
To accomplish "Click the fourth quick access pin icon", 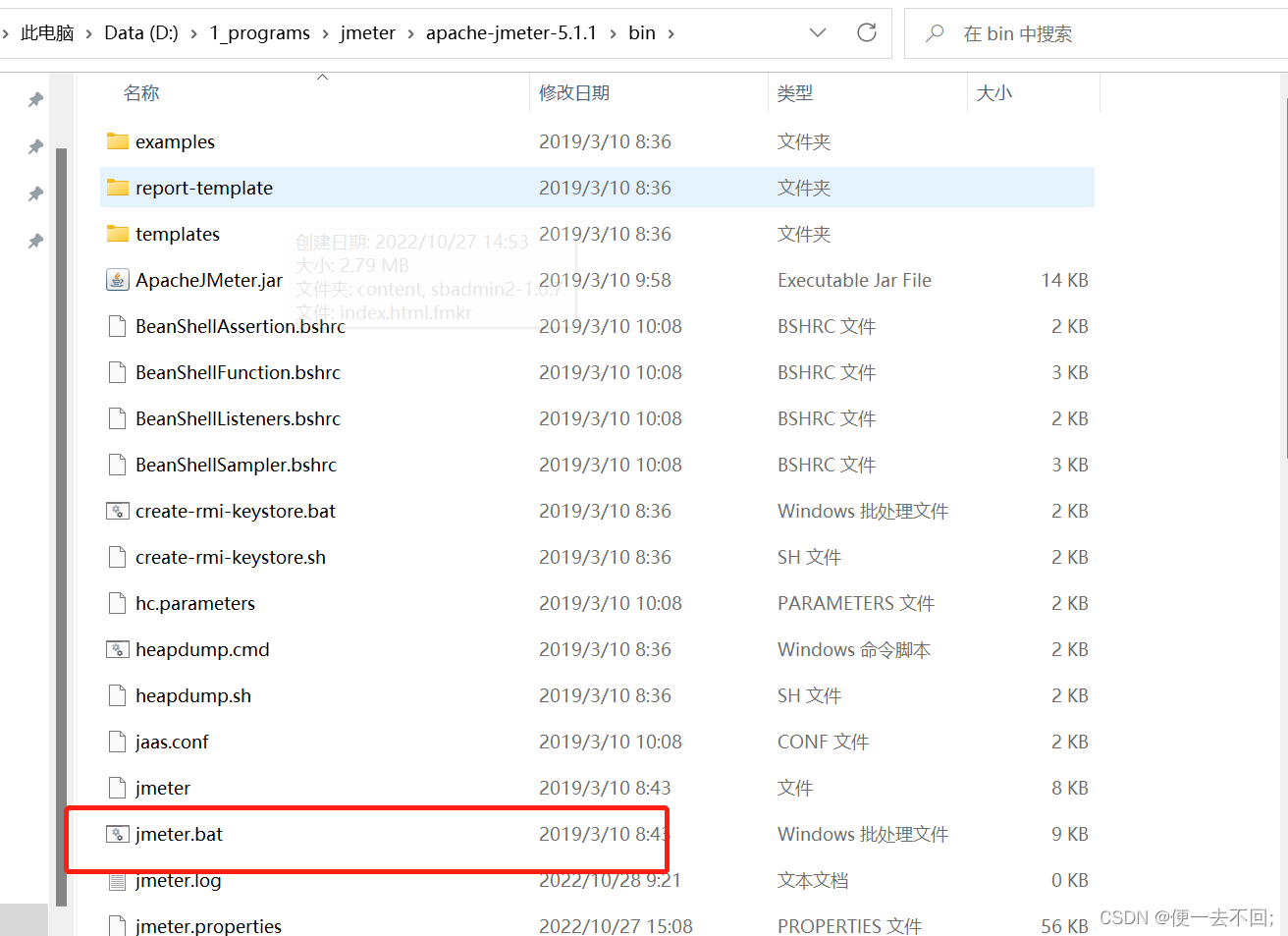I will click(35, 242).
